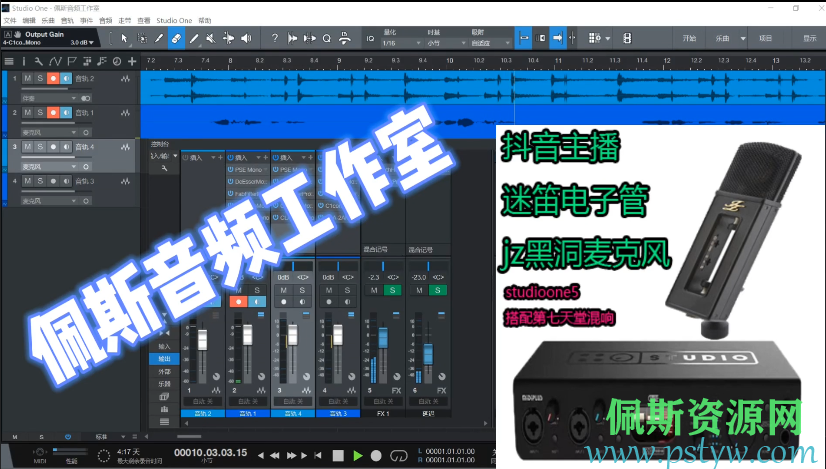
Task: Click the 输入 (Inputs) mixer button
Action: tap(164, 346)
